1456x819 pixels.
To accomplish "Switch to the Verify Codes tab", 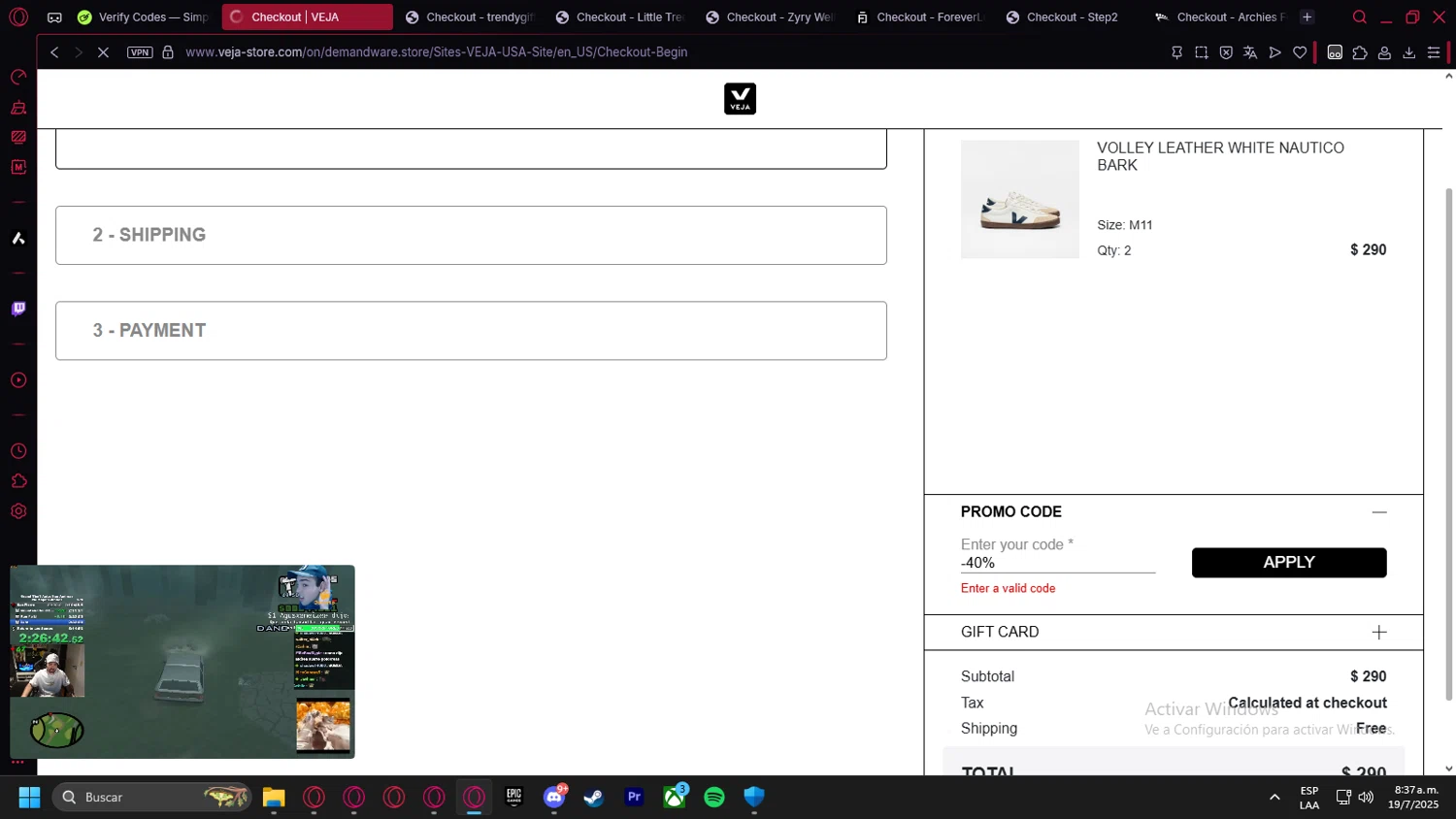I will 143,17.
